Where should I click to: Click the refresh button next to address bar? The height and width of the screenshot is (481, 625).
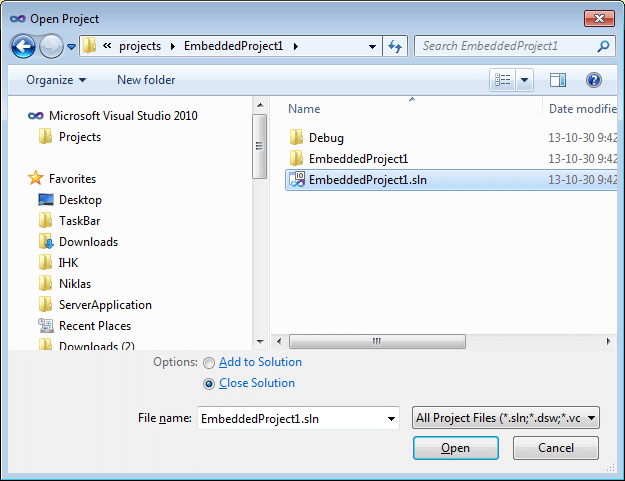click(x=395, y=46)
